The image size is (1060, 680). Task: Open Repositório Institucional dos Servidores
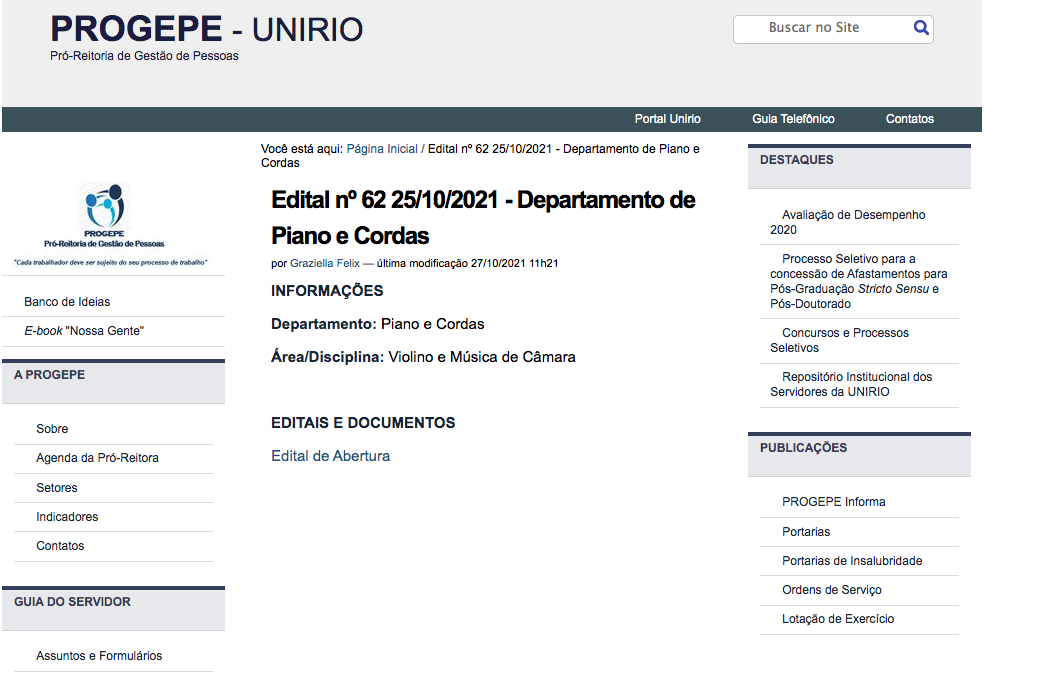(858, 384)
